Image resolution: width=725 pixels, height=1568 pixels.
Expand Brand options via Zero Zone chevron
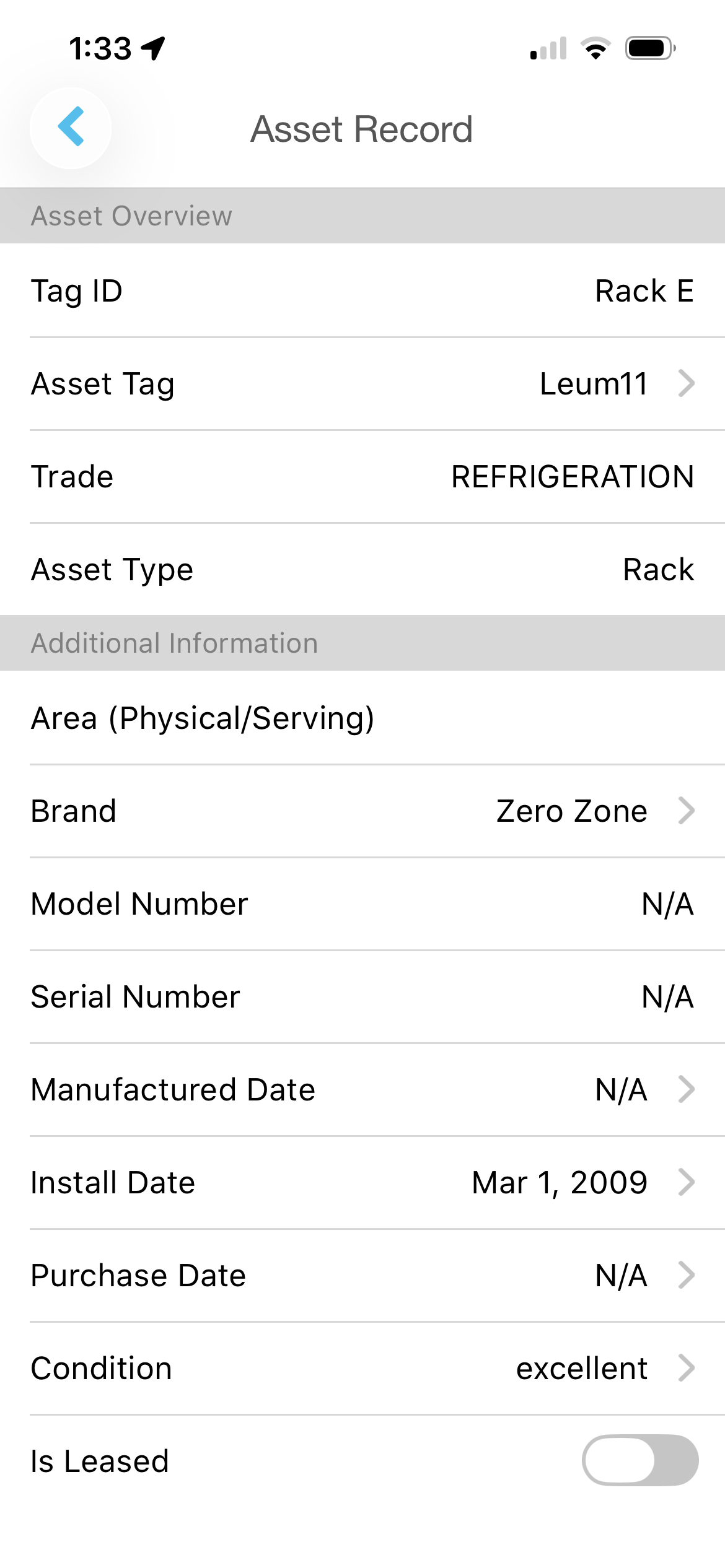[x=686, y=811]
